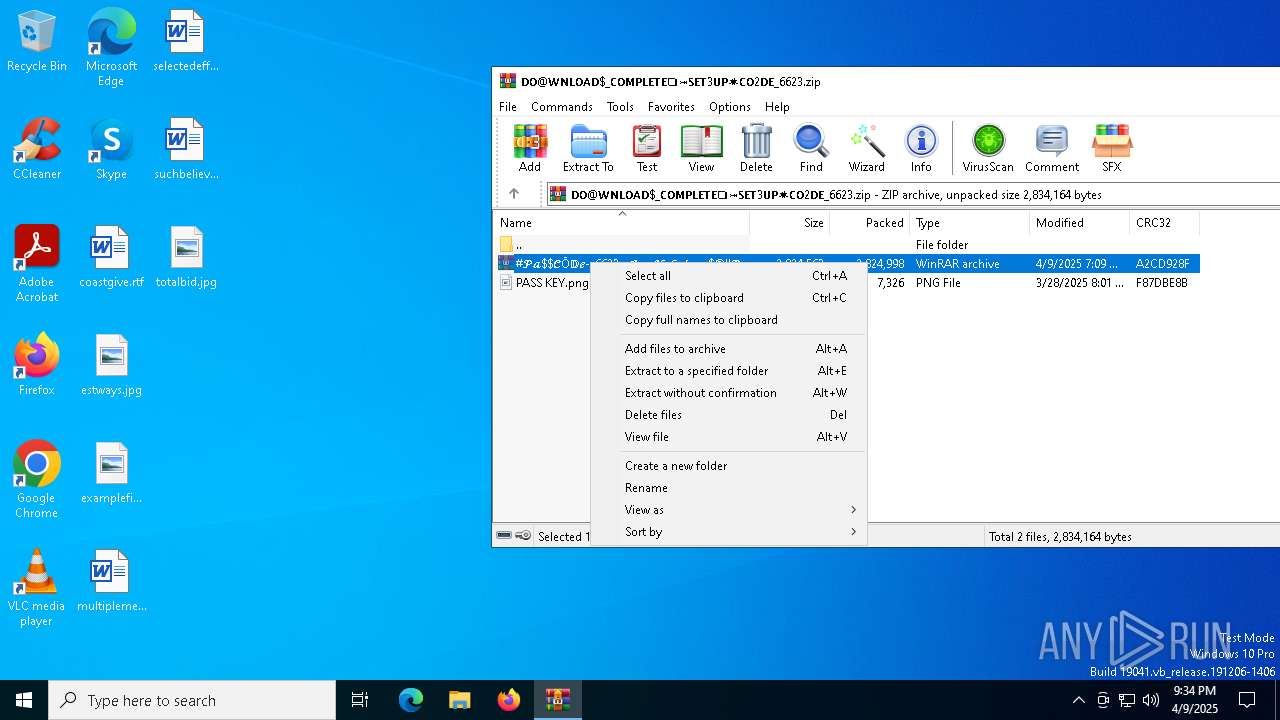Sort by the Type column header
Image resolution: width=1280 pixels, height=720 pixels.
click(x=969, y=223)
